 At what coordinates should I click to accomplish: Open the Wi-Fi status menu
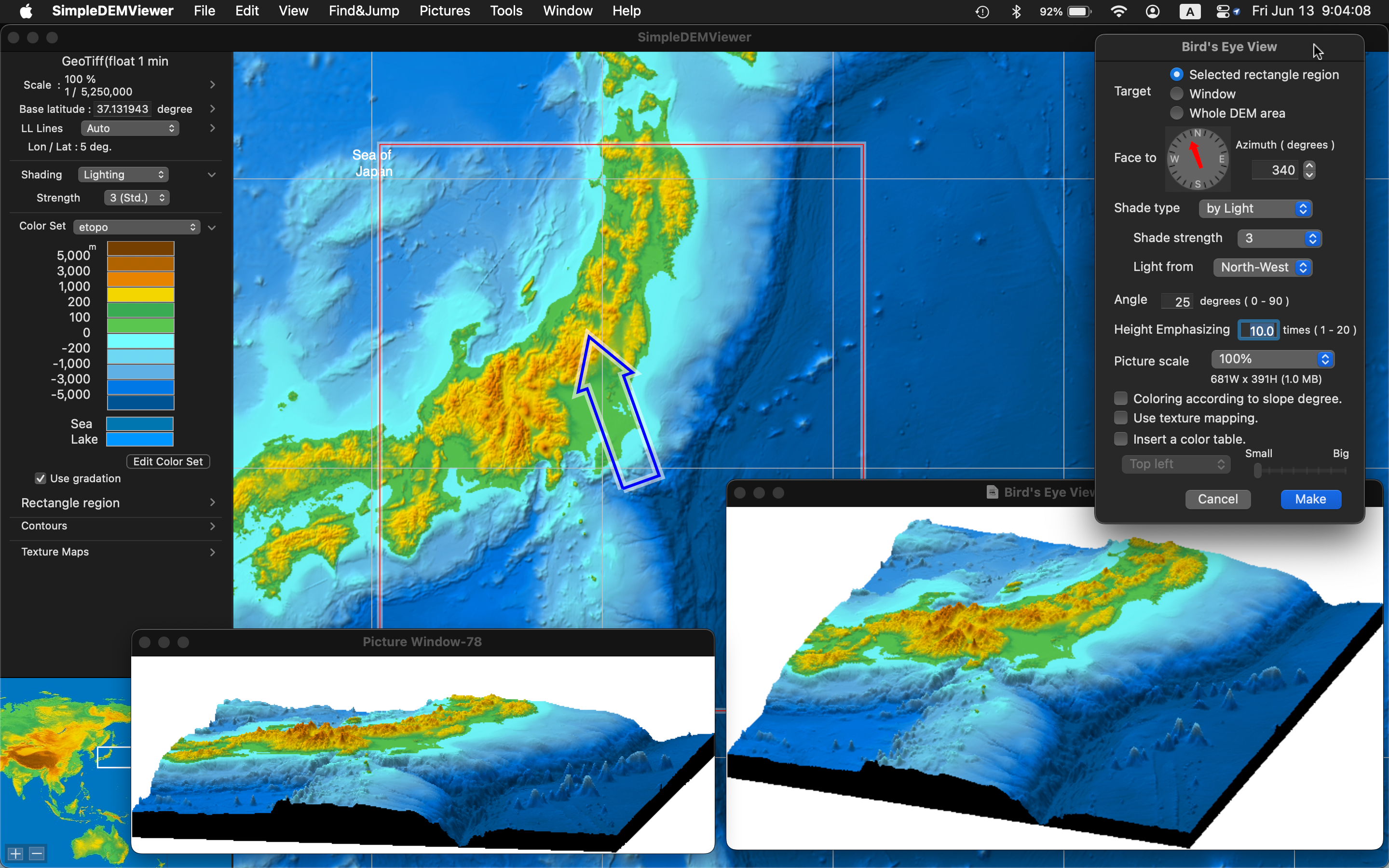[x=1118, y=12]
